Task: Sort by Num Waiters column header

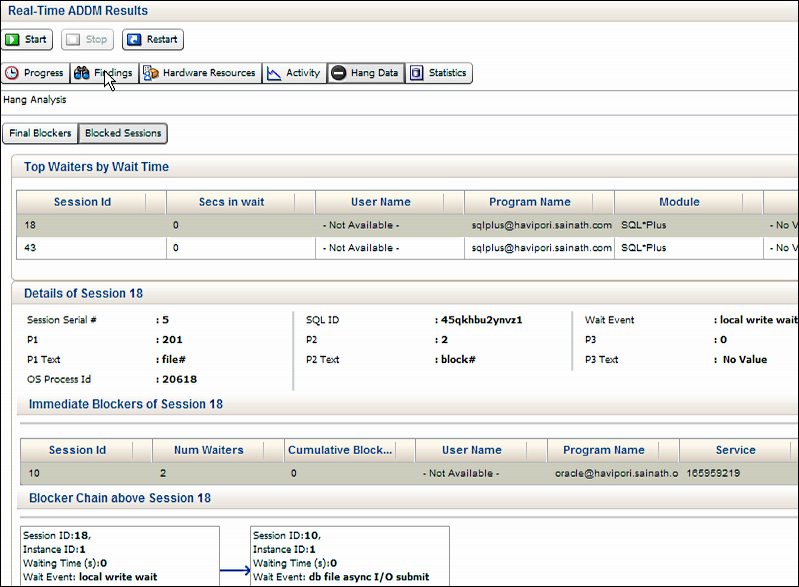Action: tap(218, 450)
